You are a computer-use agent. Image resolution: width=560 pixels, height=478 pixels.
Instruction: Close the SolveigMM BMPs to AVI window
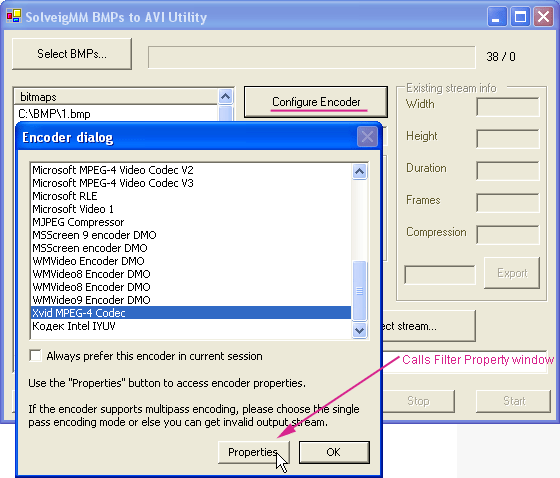tap(543, 17)
